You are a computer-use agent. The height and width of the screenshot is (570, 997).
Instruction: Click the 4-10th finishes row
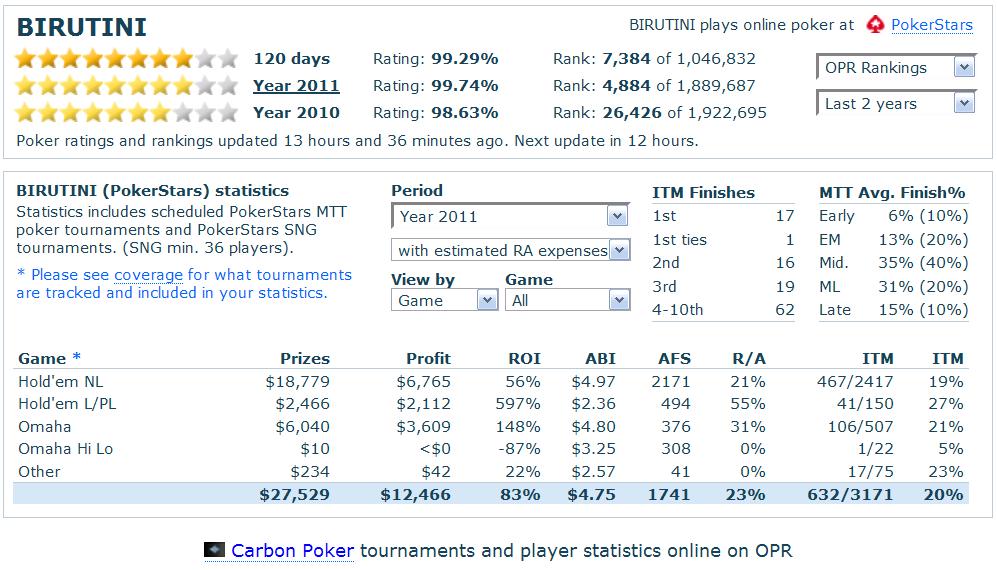point(724,310)
